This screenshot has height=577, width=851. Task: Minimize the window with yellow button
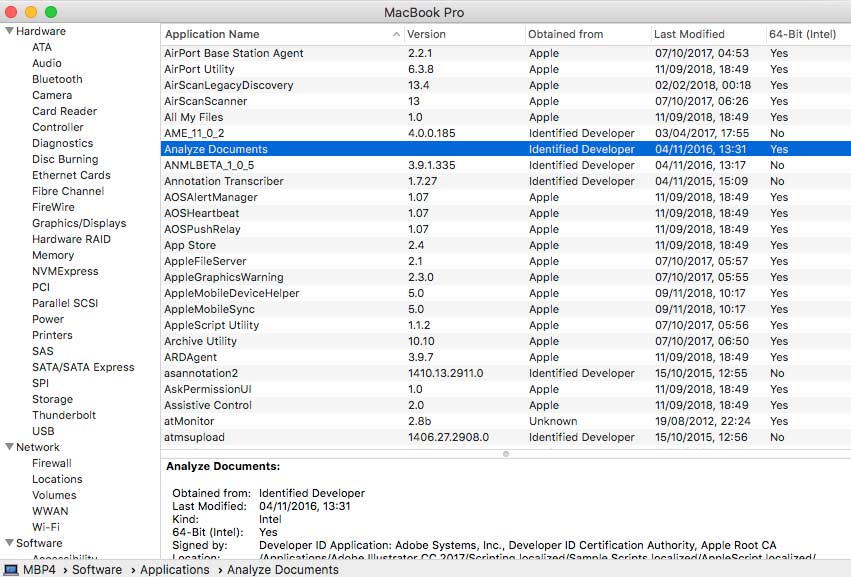(31, 12)
